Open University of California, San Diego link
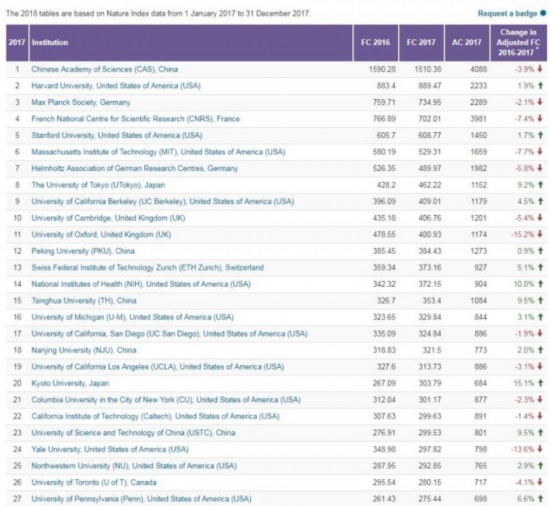Image resolution: width=550 pixels, height=506 pixels. (169, 333)
